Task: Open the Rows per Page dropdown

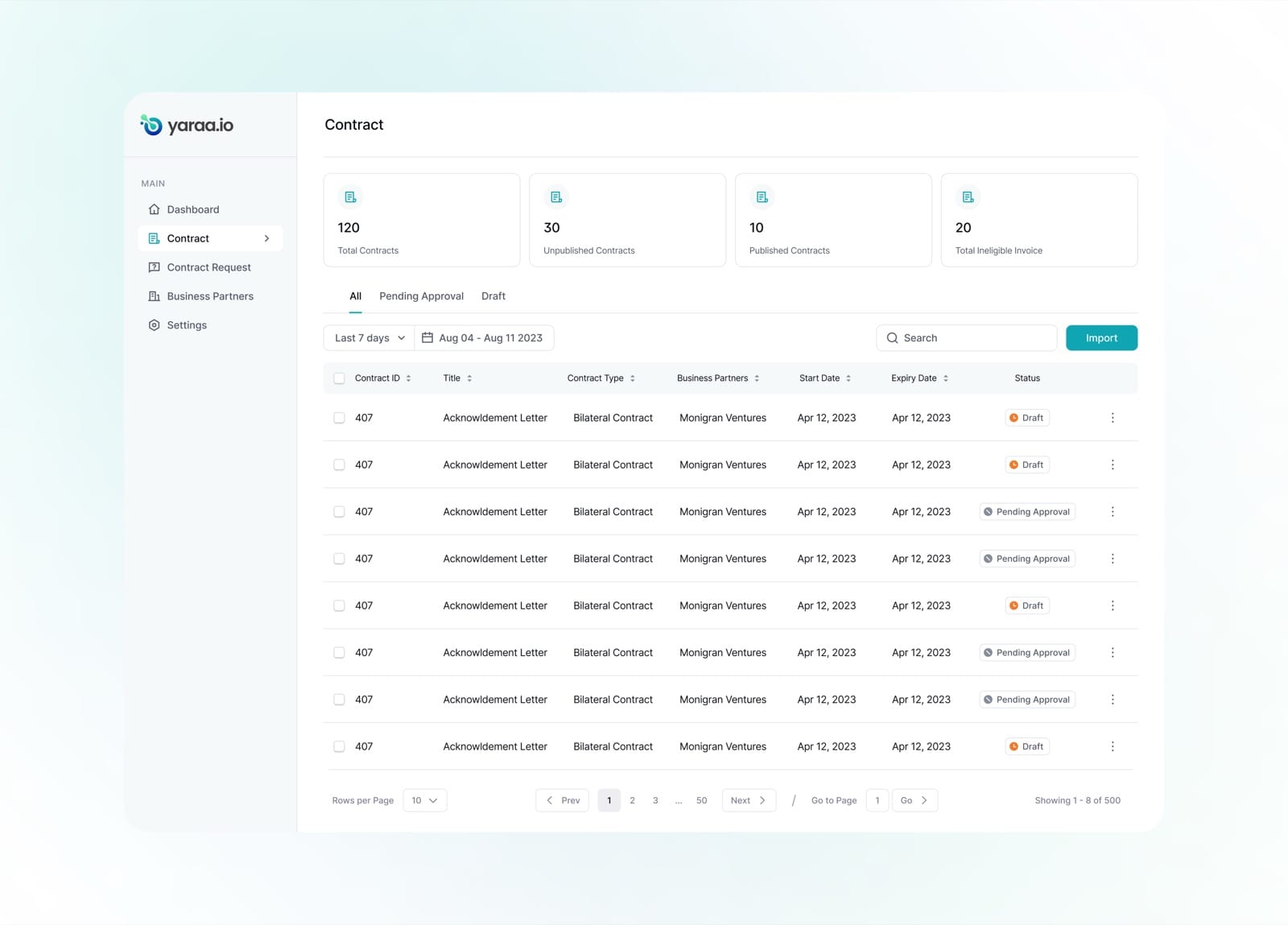Action: click(x=425, y=800)
